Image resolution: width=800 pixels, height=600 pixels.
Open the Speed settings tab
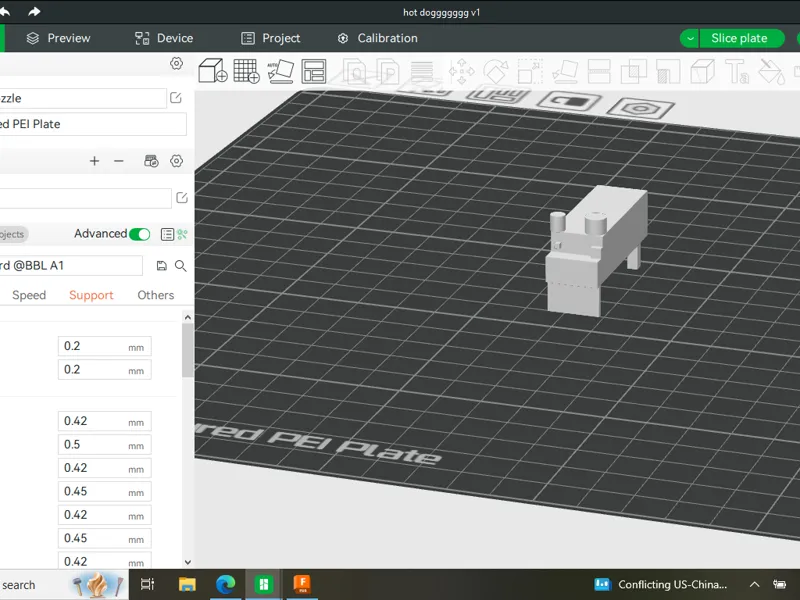click(x=29, y=295)
